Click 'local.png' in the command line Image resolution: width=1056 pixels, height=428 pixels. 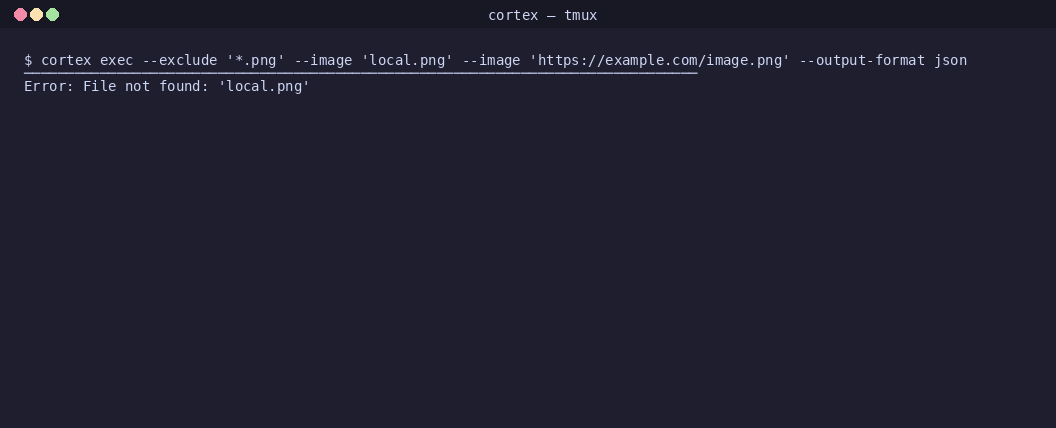[407, 60]
